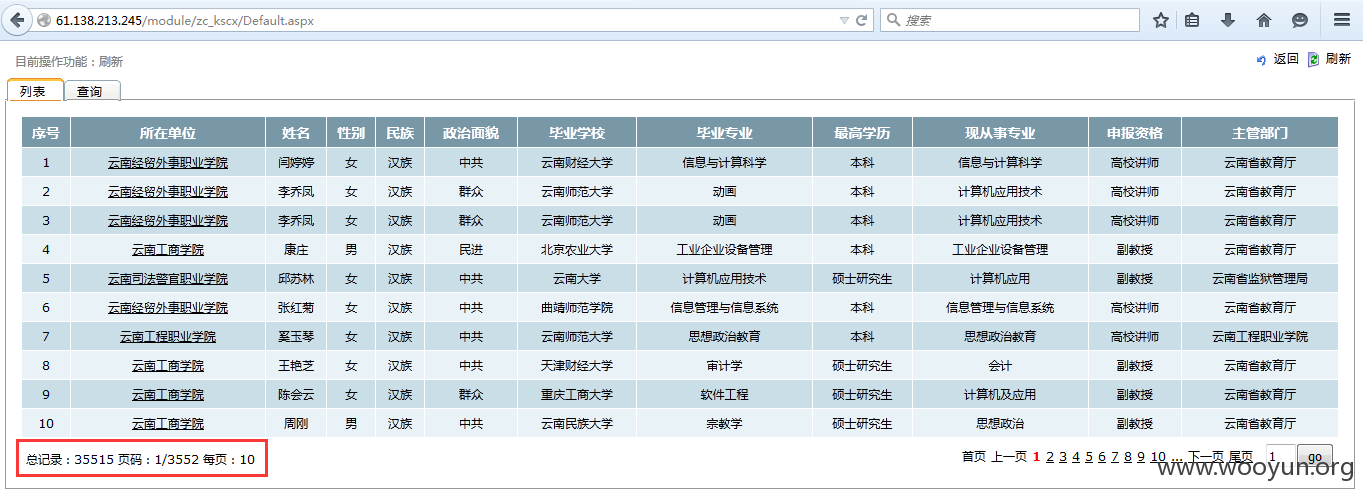Select name 邱苏林 in row 5
1363x496 pixels.
pyautogui.click(x=296, y=278)
